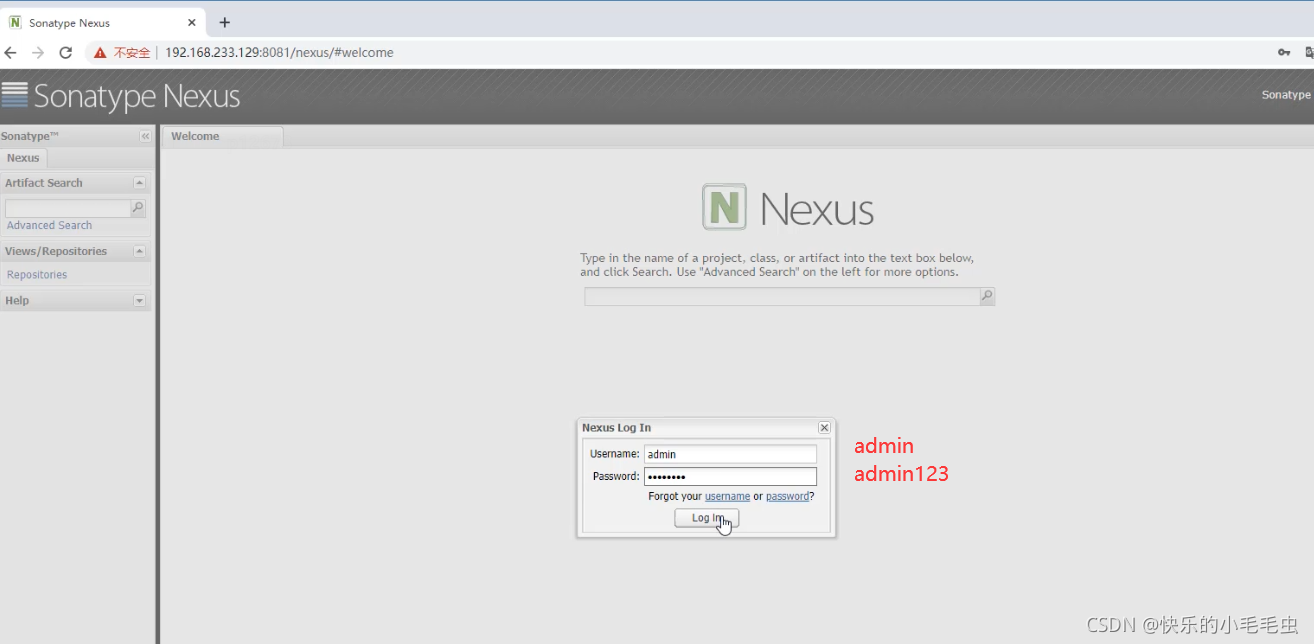This screenshot has width=1314, height=644.
Task: Go forward in the browser
Action: click(38, 52)
